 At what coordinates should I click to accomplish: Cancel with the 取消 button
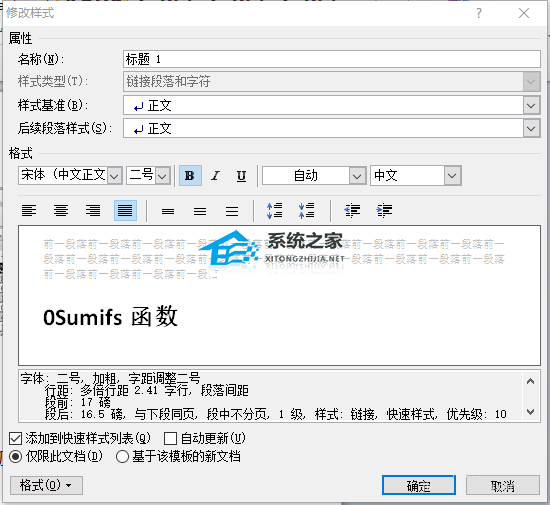(503, 485)
